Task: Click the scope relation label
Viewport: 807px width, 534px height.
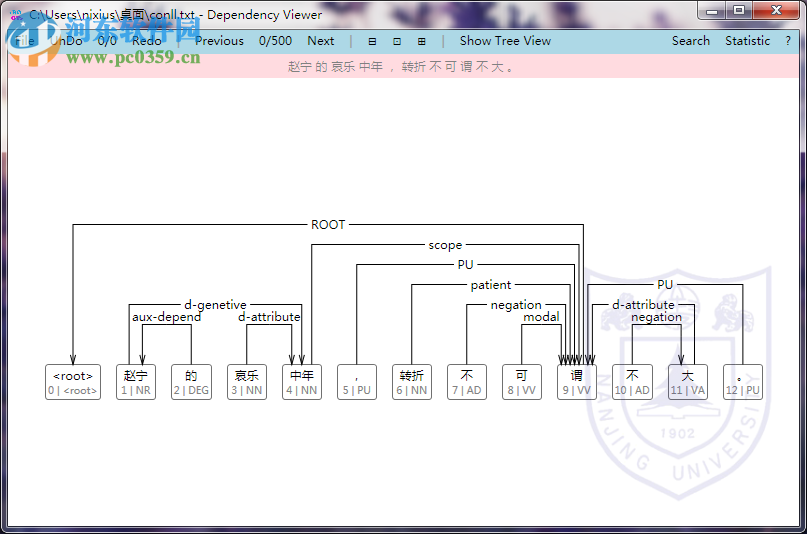Action: (445, 245)
